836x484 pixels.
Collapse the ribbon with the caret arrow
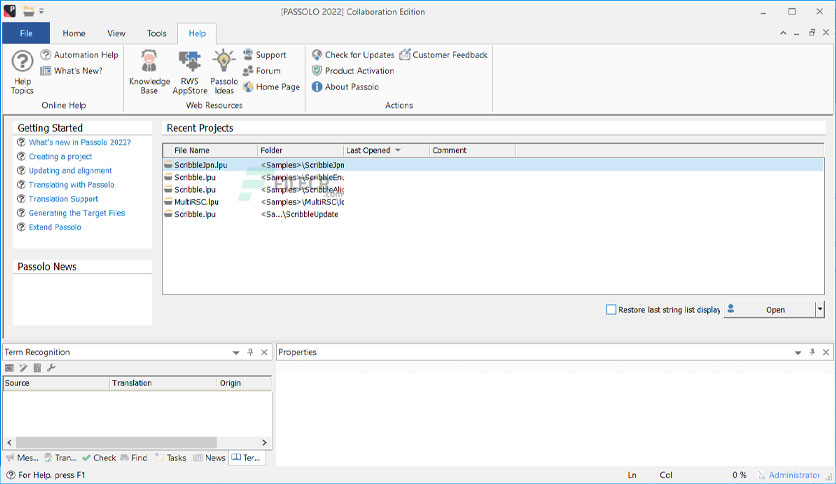[x=783, y=33]
